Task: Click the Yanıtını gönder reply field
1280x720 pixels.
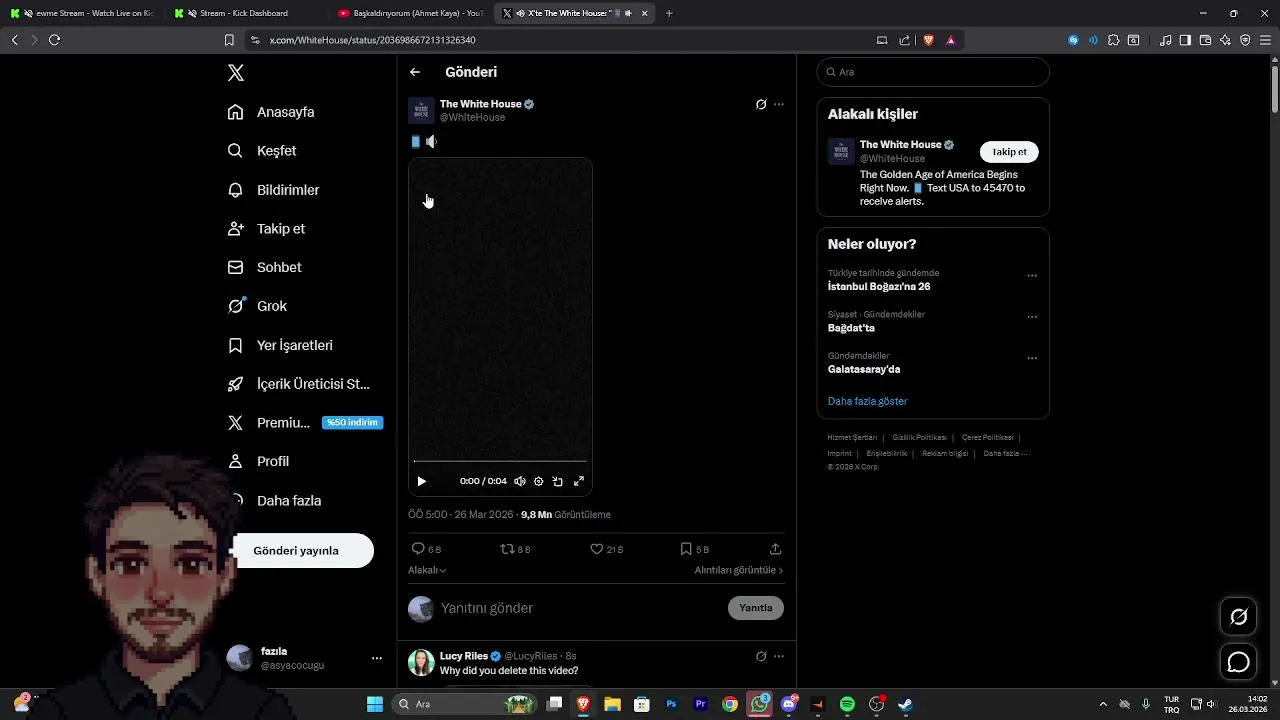Action: [x=580, y=608]
